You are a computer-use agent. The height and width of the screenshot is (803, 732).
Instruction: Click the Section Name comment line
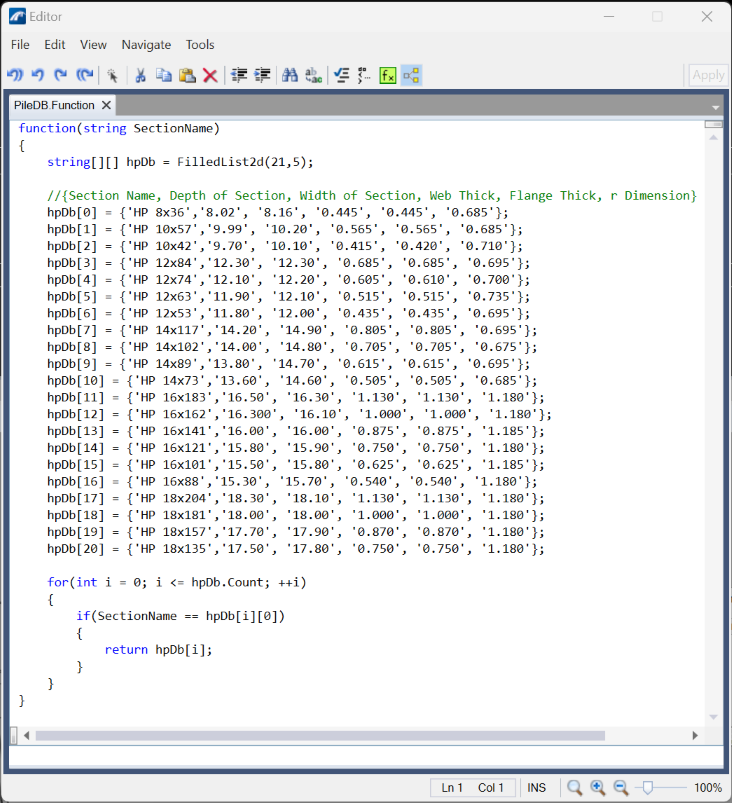[372, 196]
